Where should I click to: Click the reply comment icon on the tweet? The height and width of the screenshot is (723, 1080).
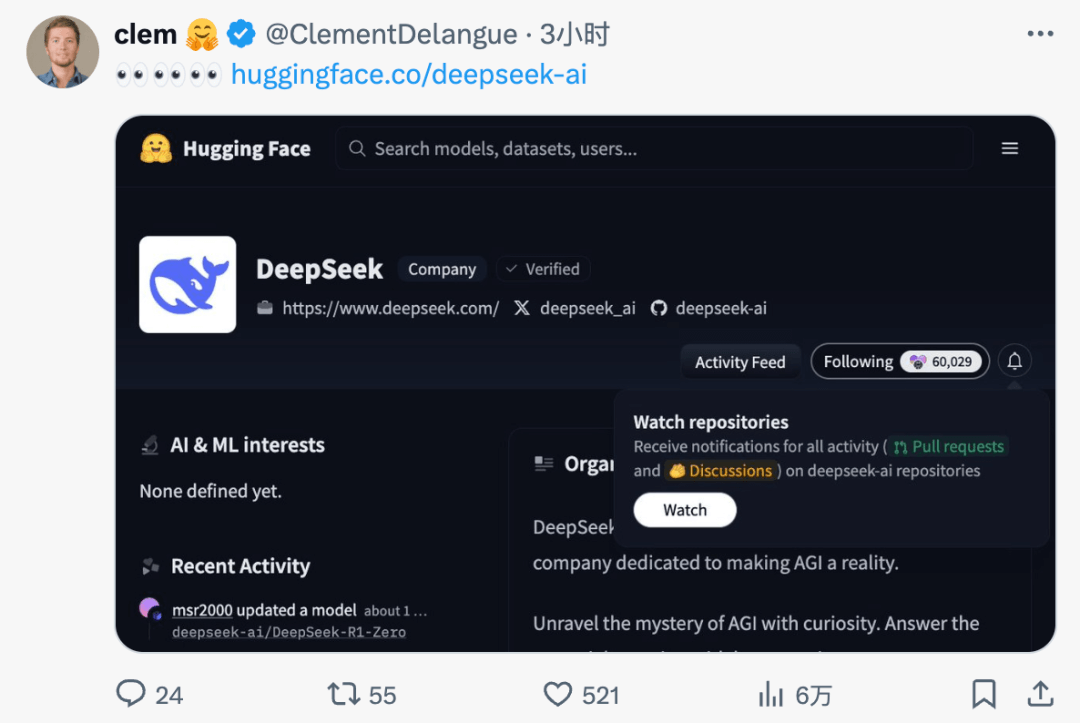pyautogui.click(x=130, y=693)
